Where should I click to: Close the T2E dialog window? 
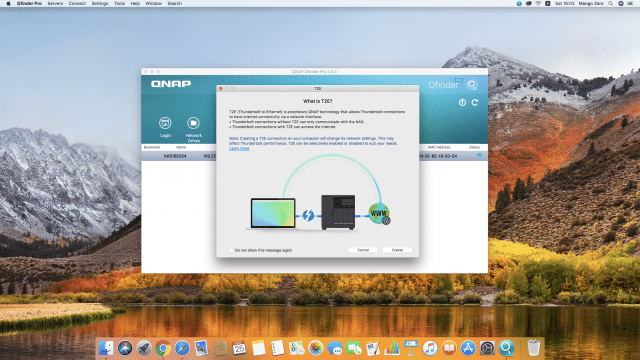pyautogui.click(x=221, y=88)
